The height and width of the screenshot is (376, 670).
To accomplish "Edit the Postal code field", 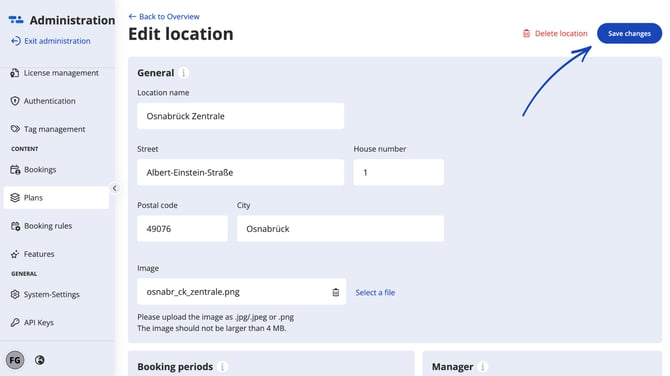I will (182, 229).
